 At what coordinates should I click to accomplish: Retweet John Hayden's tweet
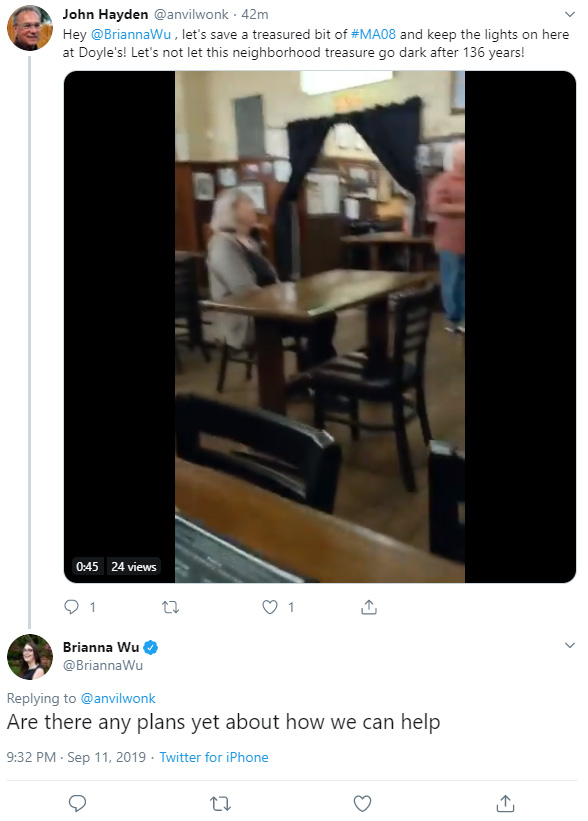click(x=170, y=607)
